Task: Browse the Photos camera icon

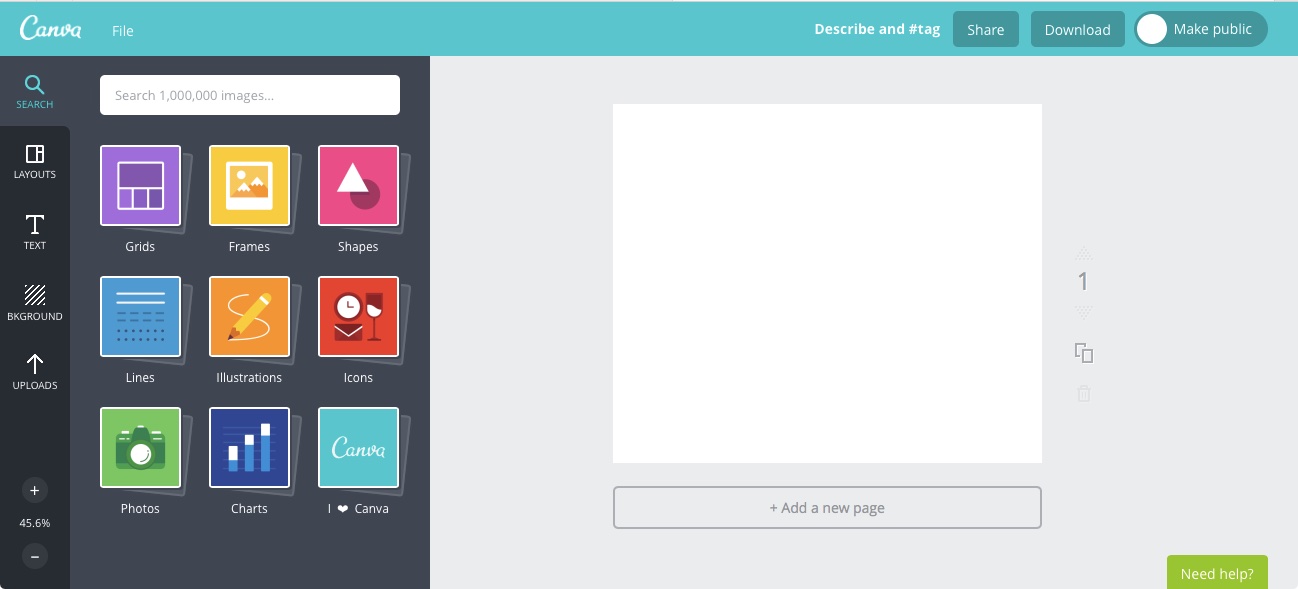Action: click(x=140, y=448)
